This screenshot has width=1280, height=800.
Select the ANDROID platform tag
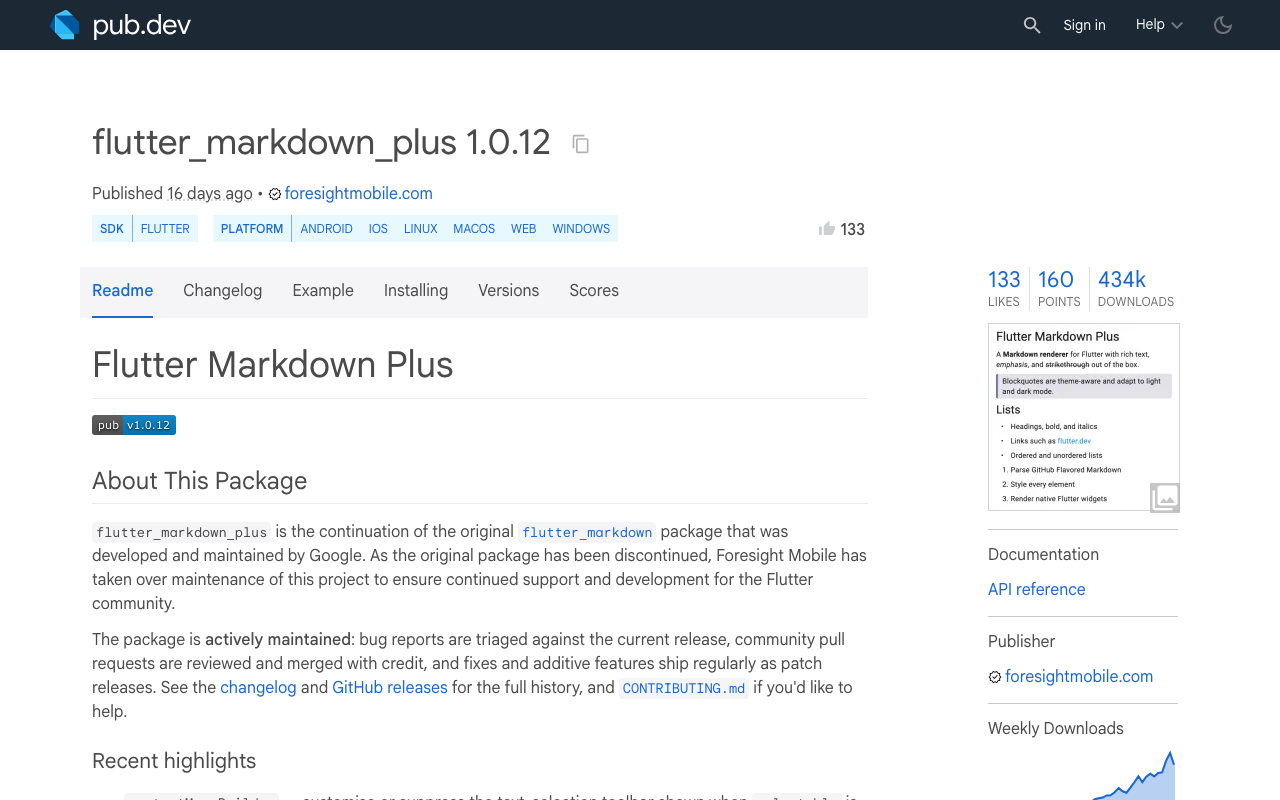(327, 229)
